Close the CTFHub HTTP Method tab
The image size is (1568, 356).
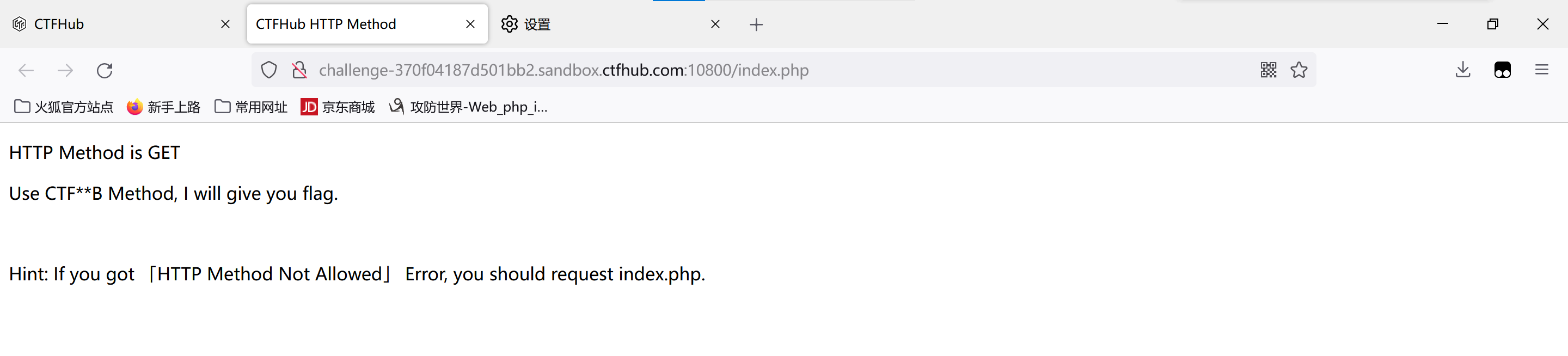[470, 24]
